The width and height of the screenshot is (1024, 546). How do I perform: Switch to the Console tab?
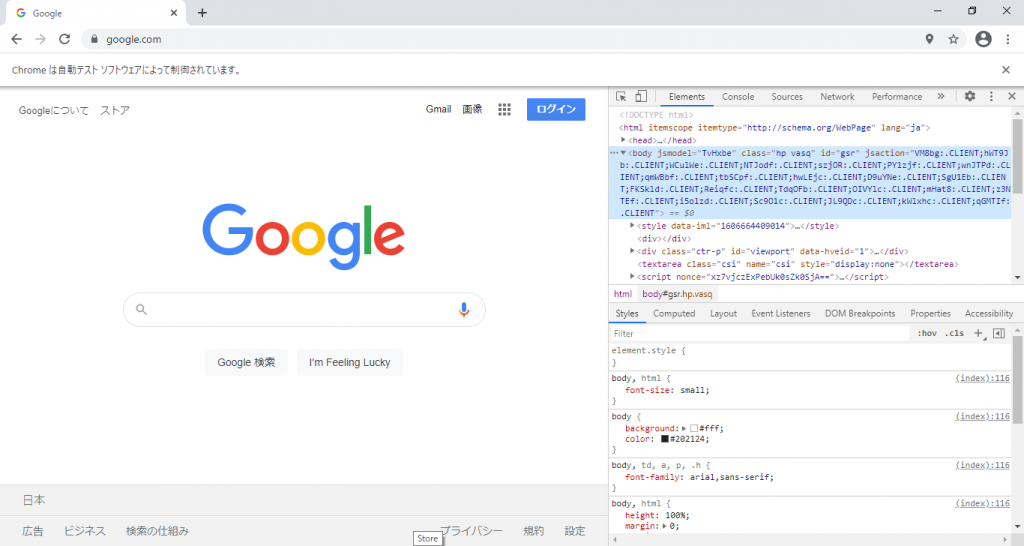(x=738, y=97)
